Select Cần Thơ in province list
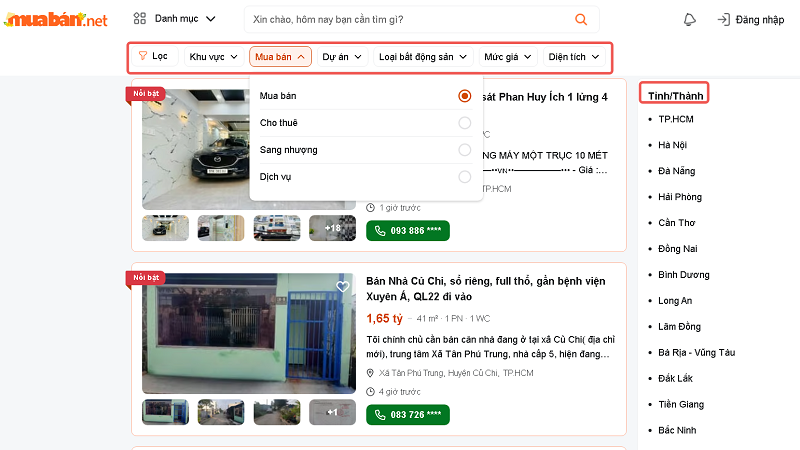Screen dimensions: 800x450 click(x=677, y=223)
